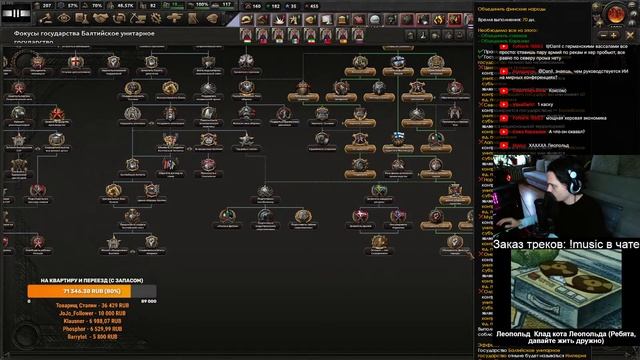Click donor Товарищ Сталин - 36 429 RUB
640x360 pixels.
coord(92,305)
